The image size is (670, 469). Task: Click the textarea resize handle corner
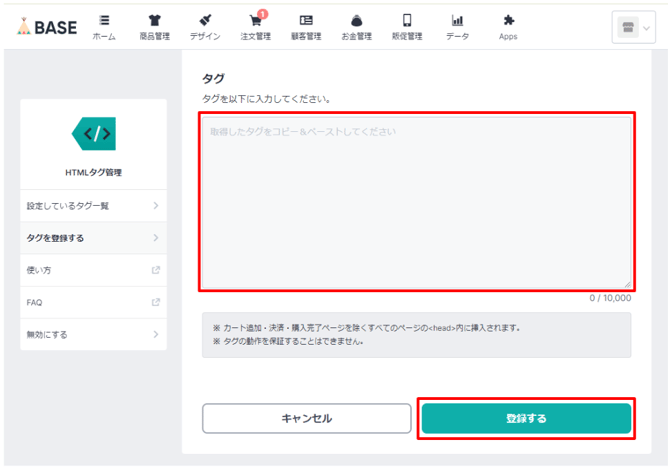click(627, 284)
